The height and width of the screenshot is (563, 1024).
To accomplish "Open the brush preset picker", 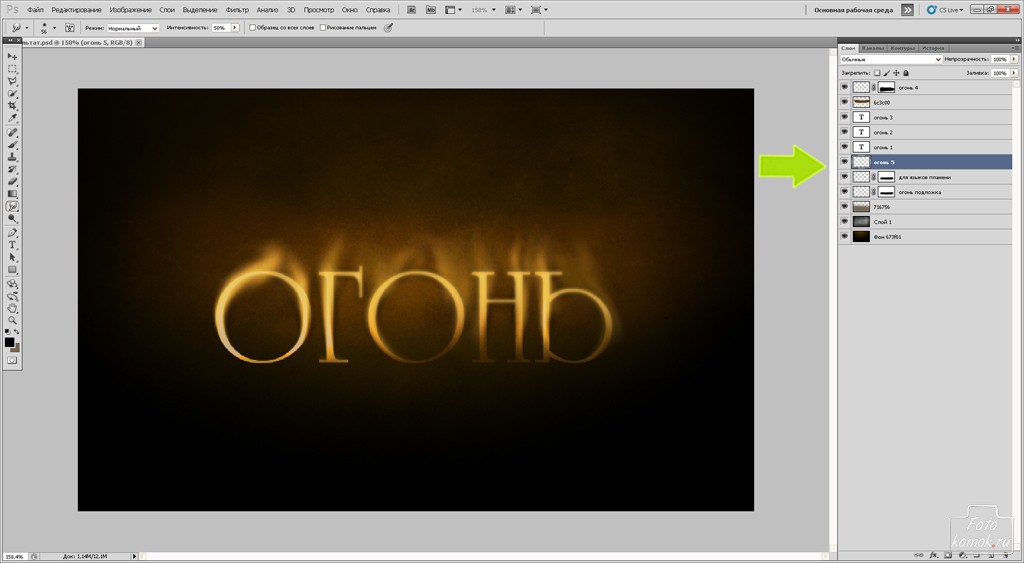I will (x=54, y=28).
